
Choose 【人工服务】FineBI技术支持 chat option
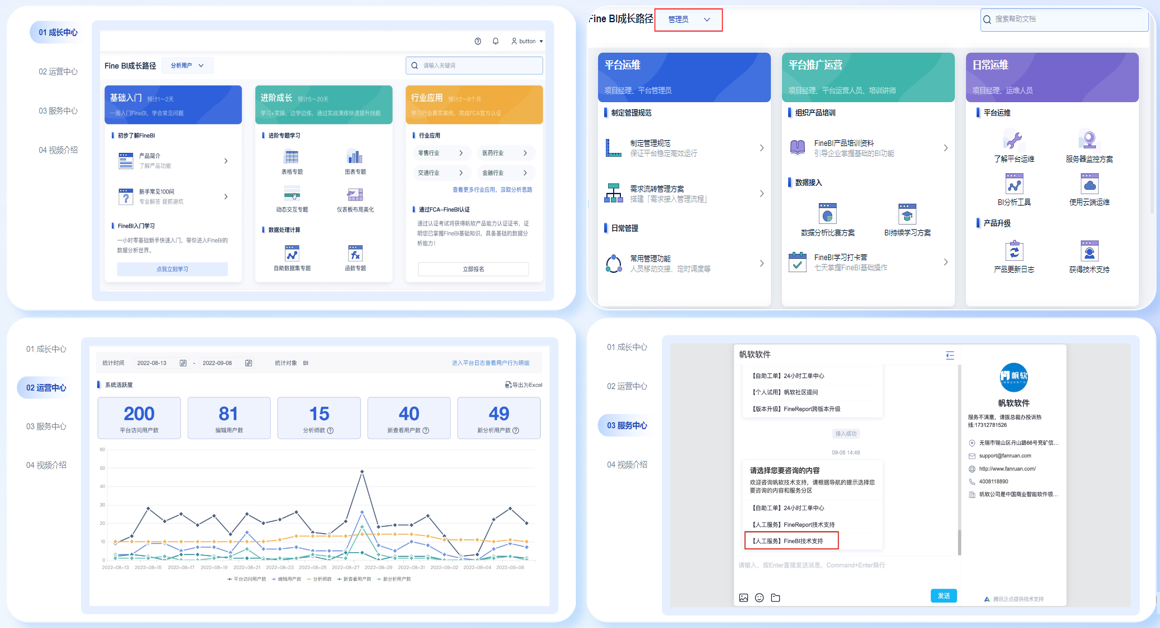click(792, 541)
